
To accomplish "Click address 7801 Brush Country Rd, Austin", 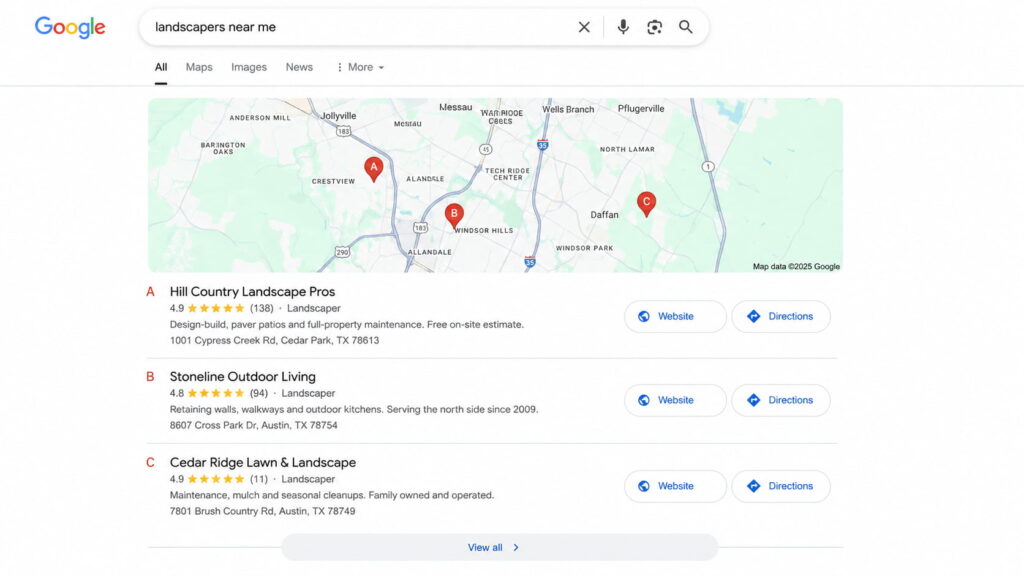I will (263, 511).
